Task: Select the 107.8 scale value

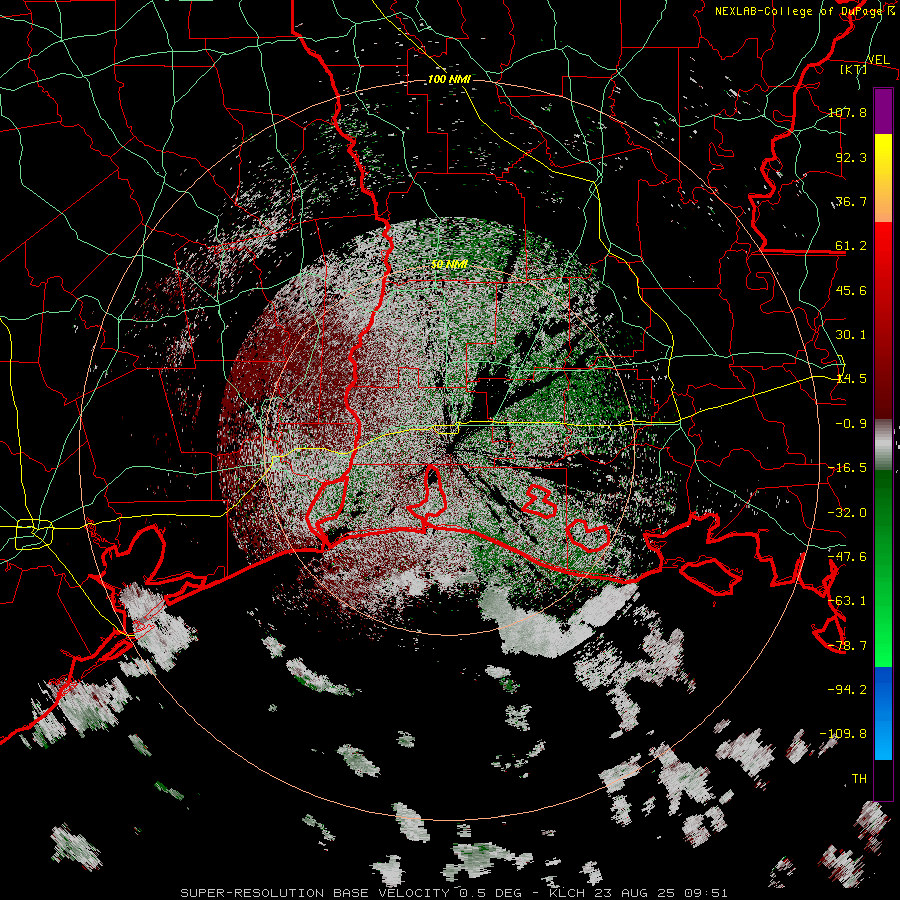Action: pyautogui.click(x=847, y=112)
